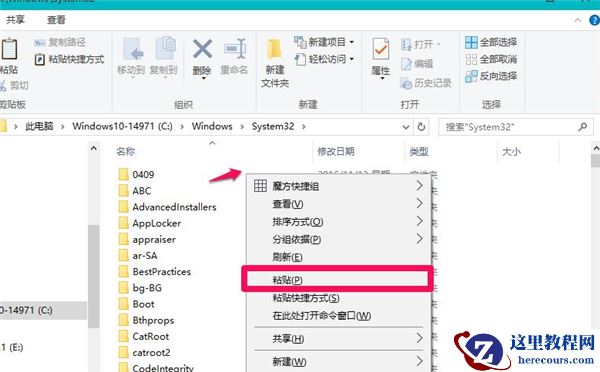Click the Select none (全部取消) icon

click(471, 59)
